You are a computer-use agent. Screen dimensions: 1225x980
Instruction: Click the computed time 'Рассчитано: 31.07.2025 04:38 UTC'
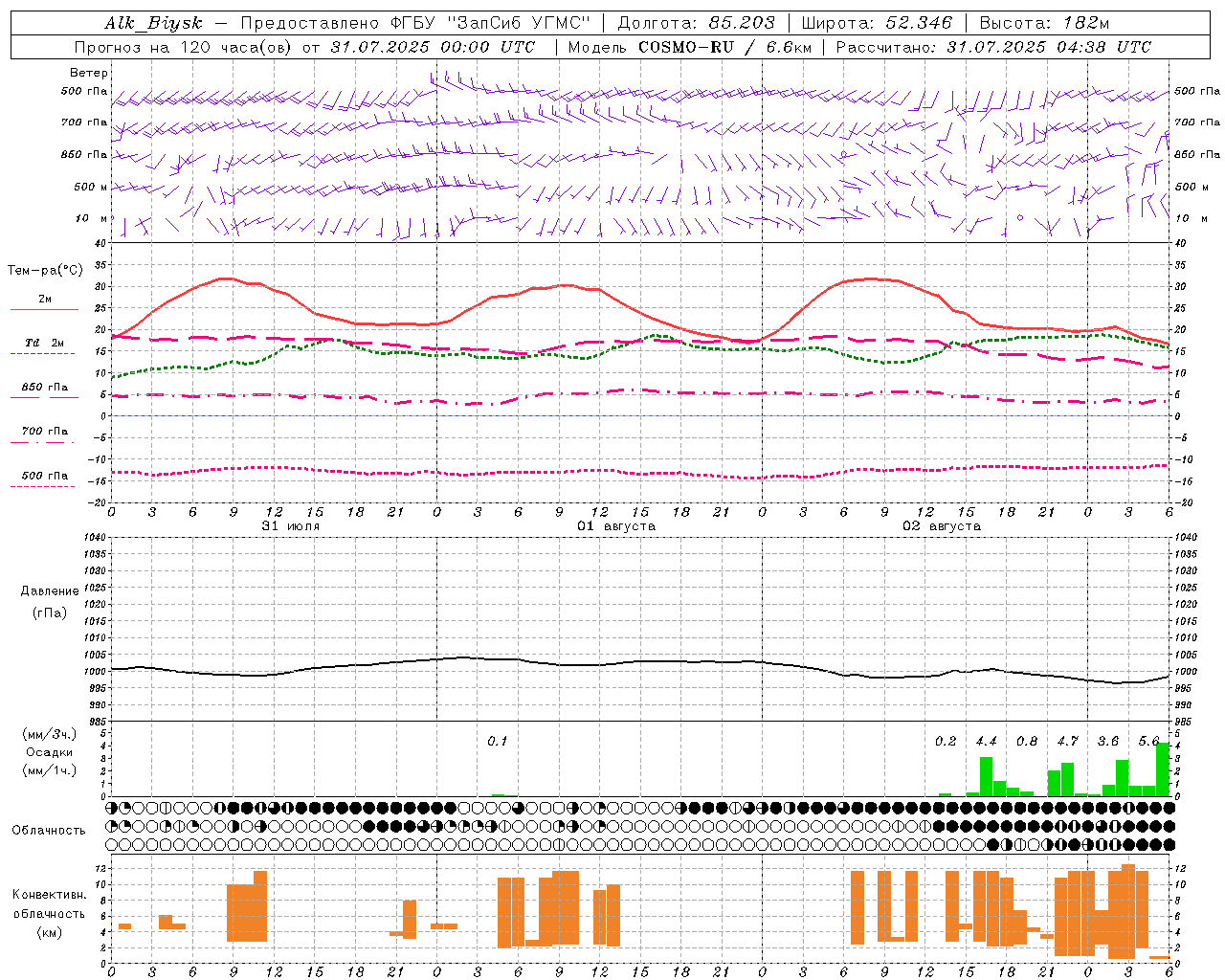click(x=993, y=47)
